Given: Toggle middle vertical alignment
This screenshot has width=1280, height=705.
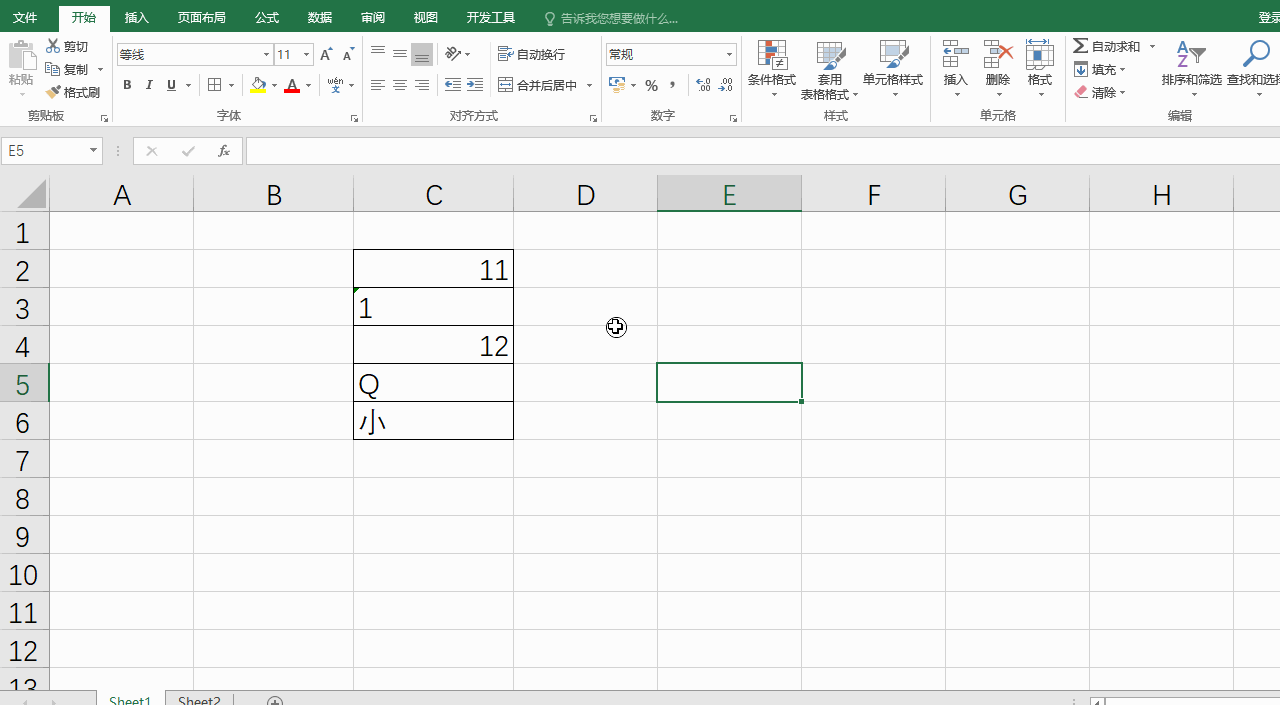Looking at the screenshot, I should point(399,54).
